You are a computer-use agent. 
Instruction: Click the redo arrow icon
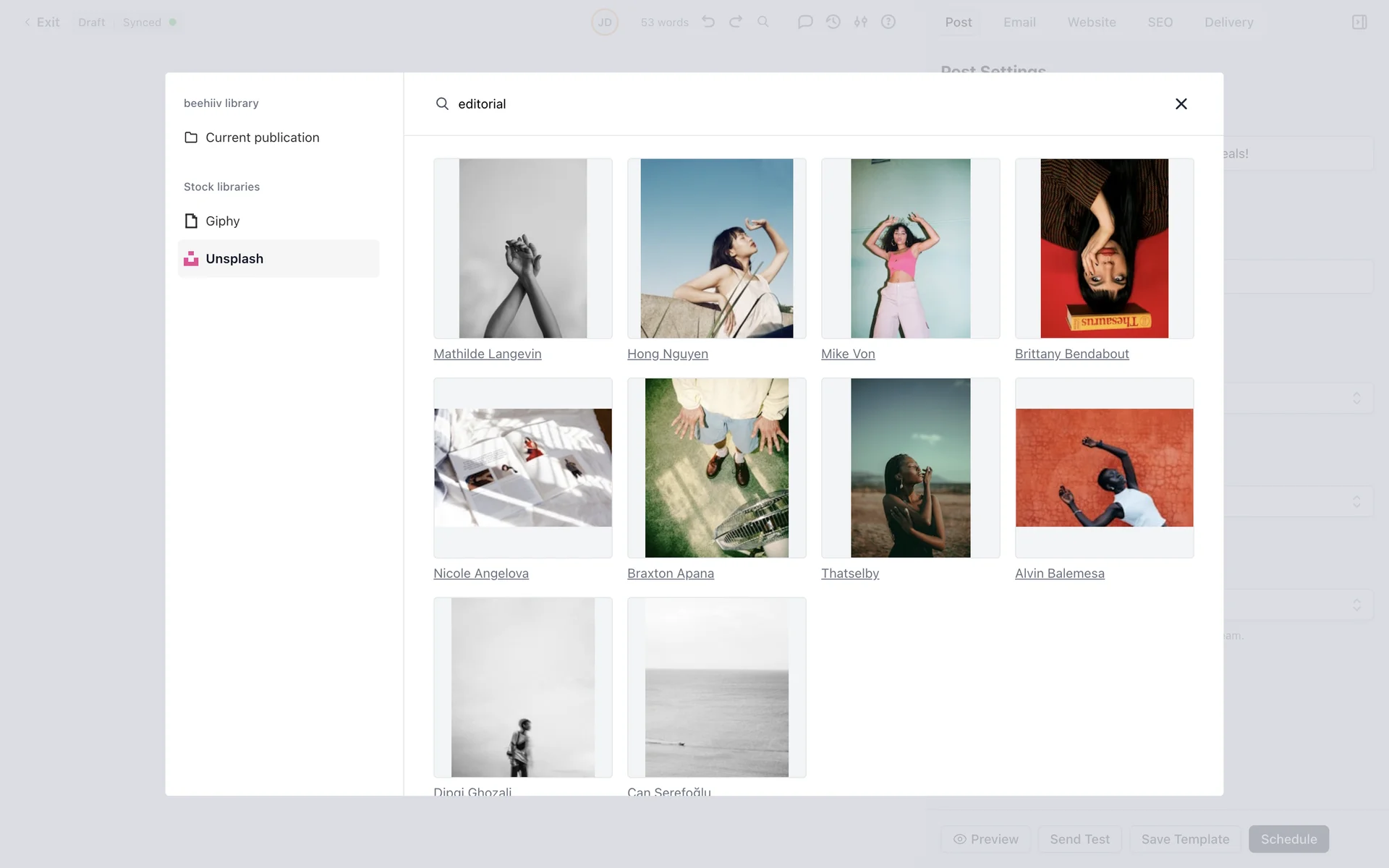[736, 22]
